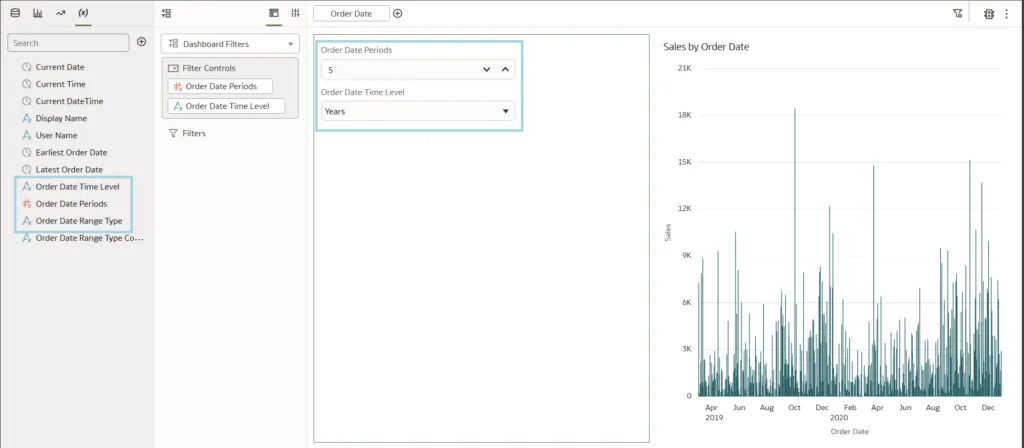Screen dimensions: 1024x448
Task: Open the Order Date Time Level dropdown
Action: [418, 111]
